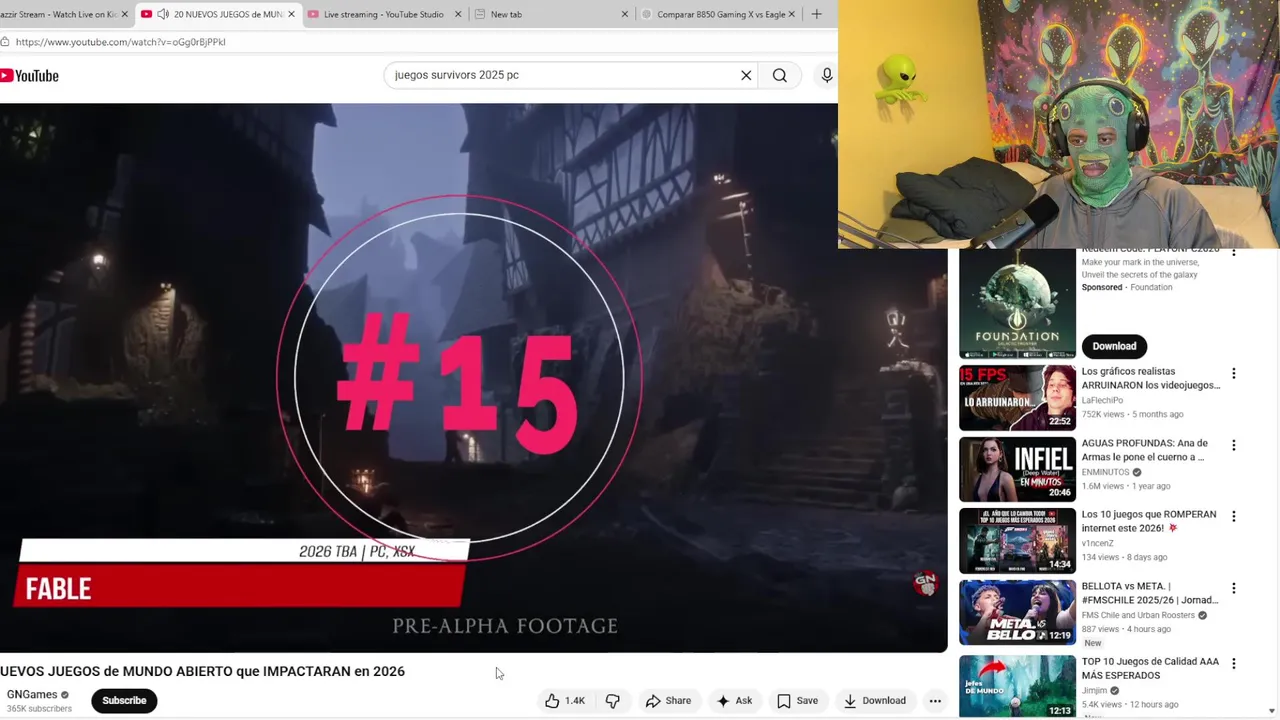Close the Kick 'Stream - Watch Live' tab
The image size is (1280, 720).
124,14
